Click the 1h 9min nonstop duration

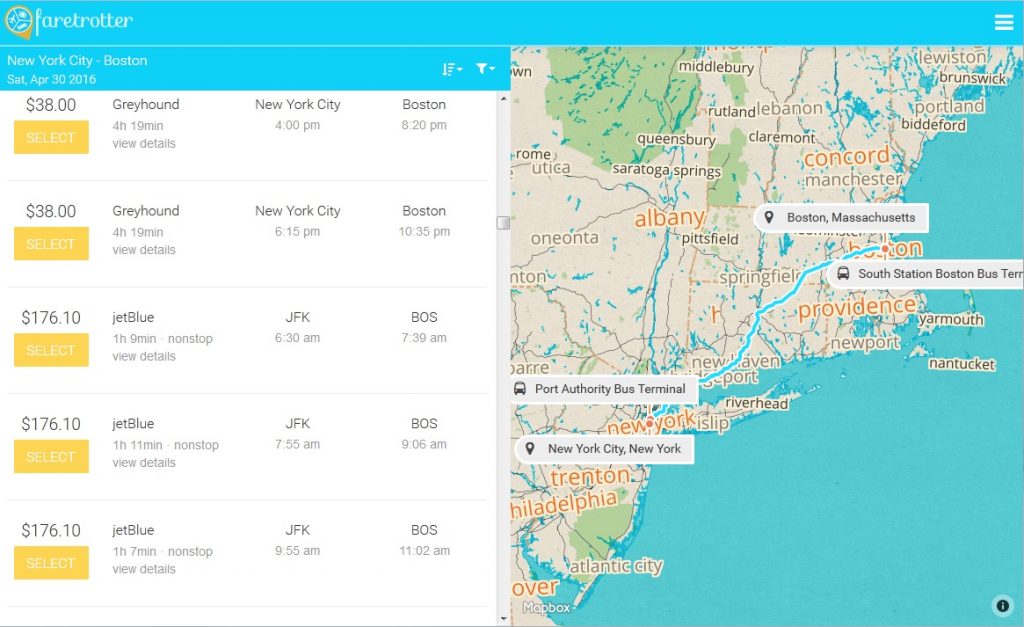click(162, 338)
